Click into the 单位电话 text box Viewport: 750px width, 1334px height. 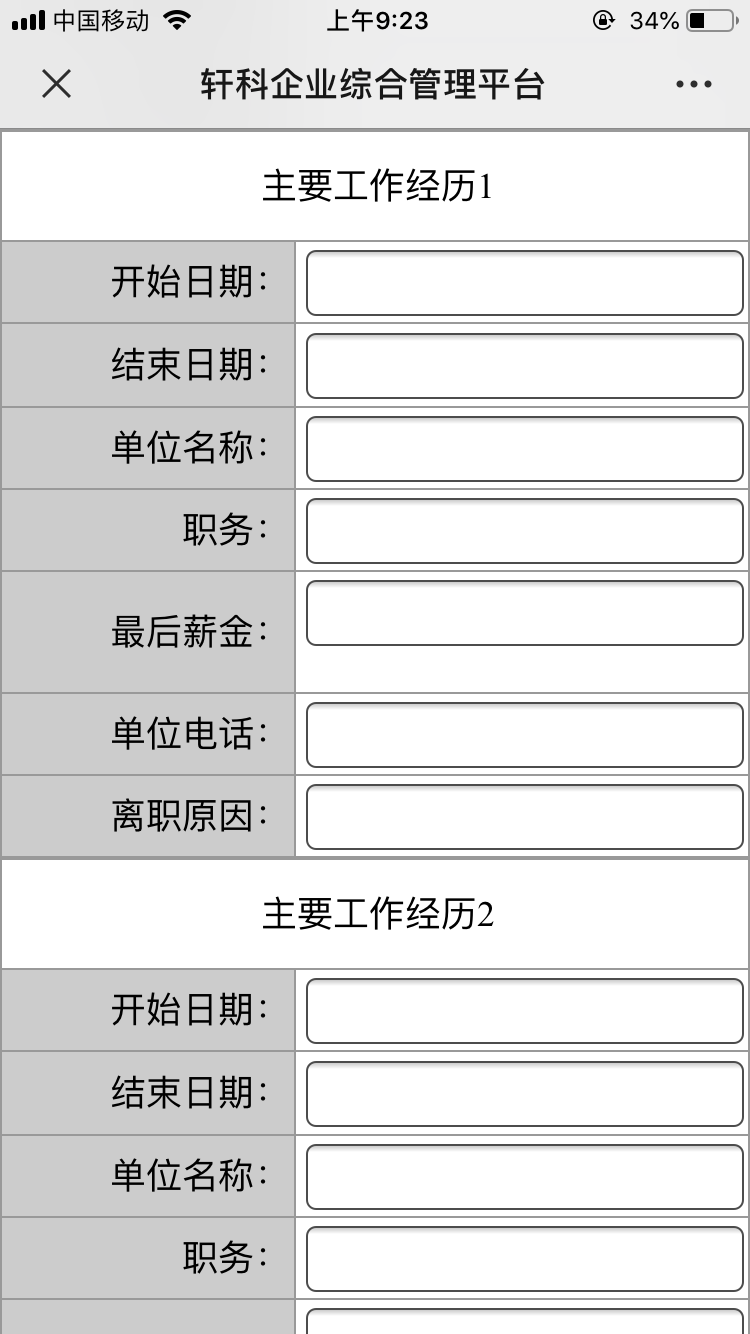pos(525,735)
